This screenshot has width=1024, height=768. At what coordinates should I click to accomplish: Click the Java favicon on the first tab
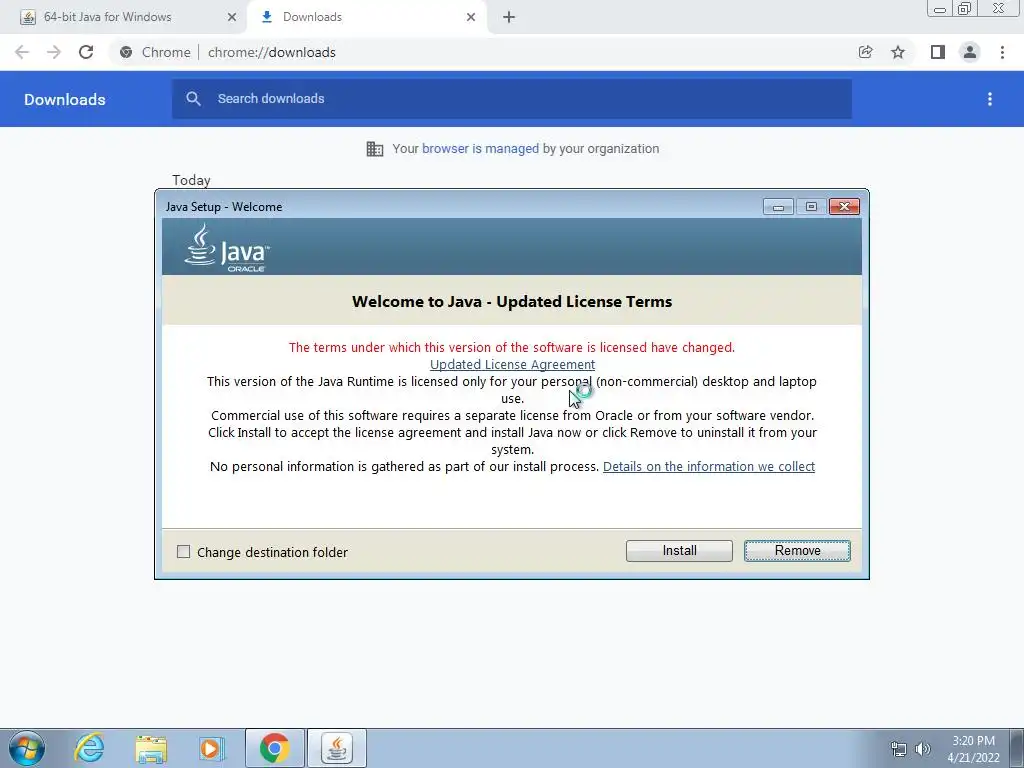click(27, 18)
